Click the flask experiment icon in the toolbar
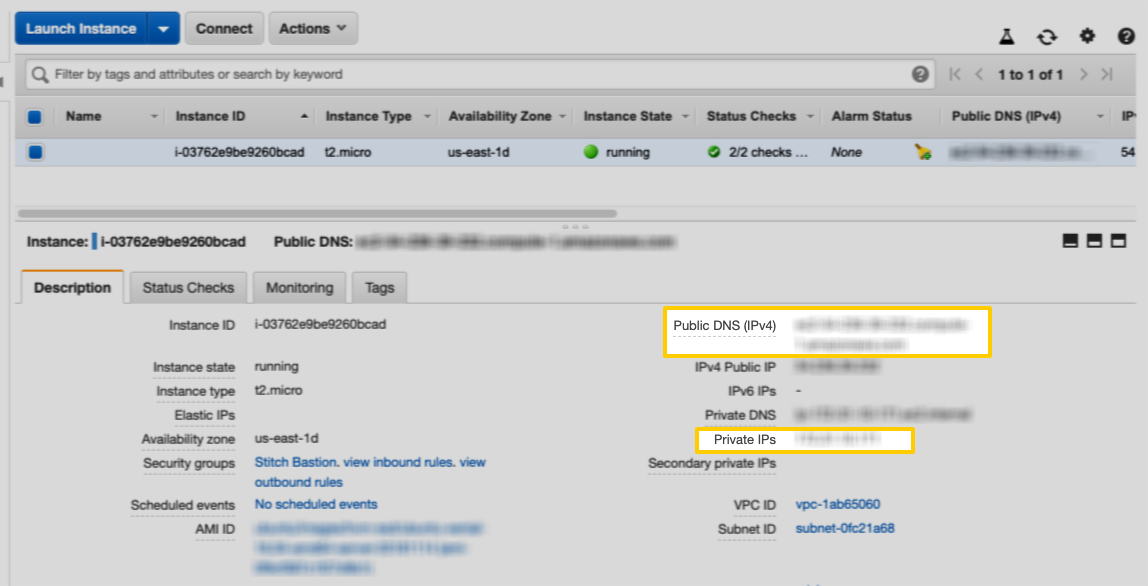 (x=1007, y=36)
